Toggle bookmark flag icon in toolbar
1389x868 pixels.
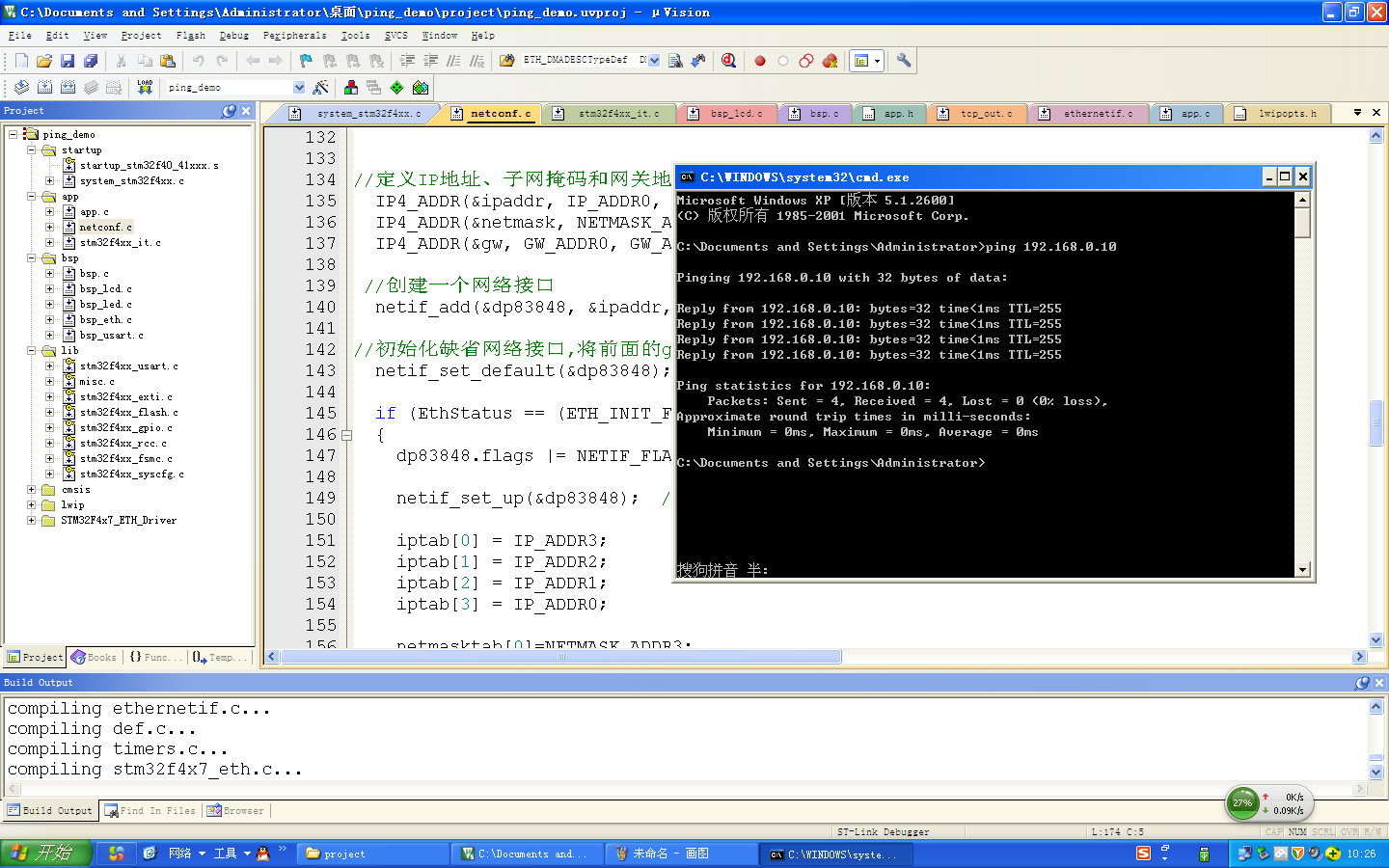tap(306, 61)
